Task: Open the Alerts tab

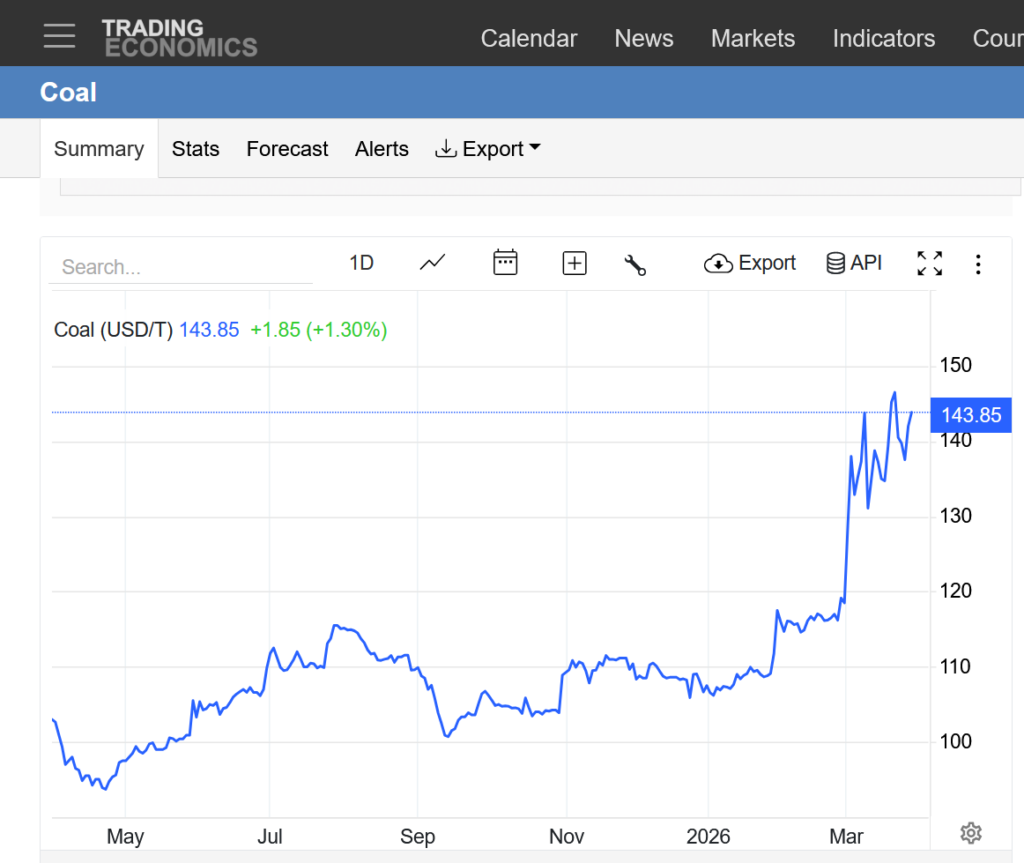Action: pyautogui.click(x=381, y=149)
